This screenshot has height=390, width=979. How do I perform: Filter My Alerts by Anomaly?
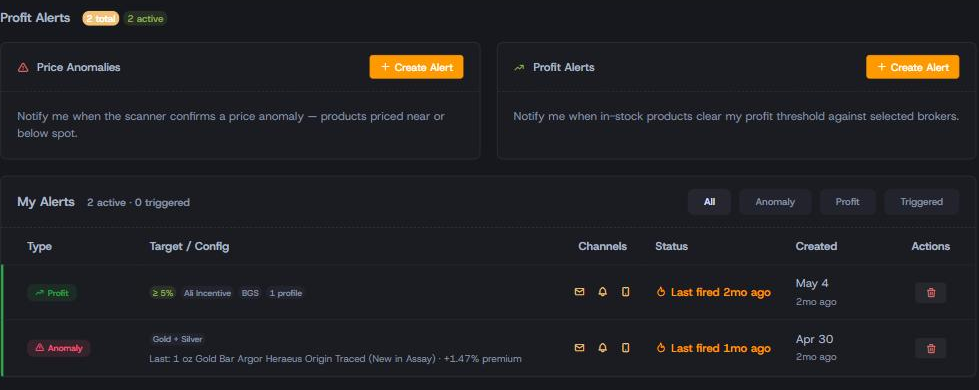pyautogui.click(x=775, y=202)
